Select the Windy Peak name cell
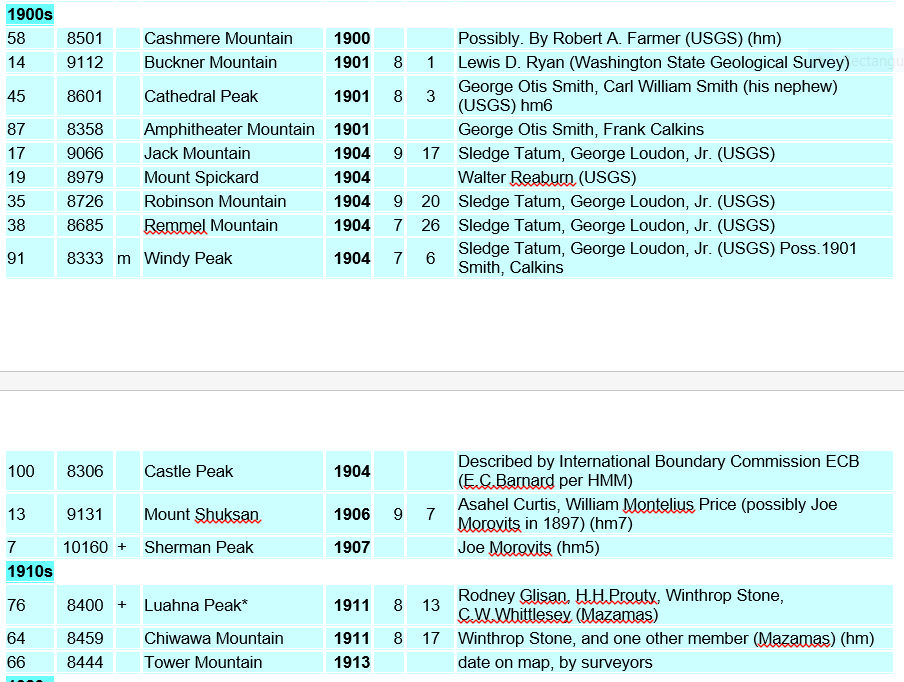Viewport: 904px width, 682px height. coord(233,258)
